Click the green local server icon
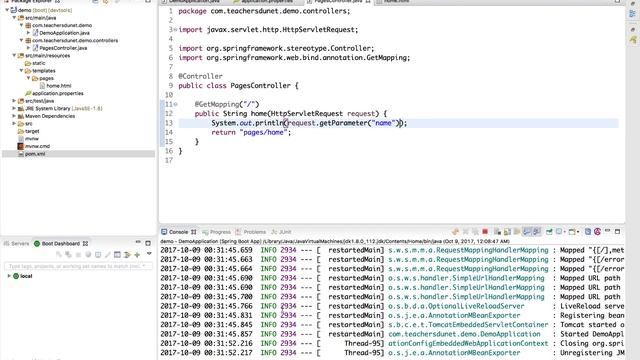Viewport: 640px width, 360px height. pos(16,276)
